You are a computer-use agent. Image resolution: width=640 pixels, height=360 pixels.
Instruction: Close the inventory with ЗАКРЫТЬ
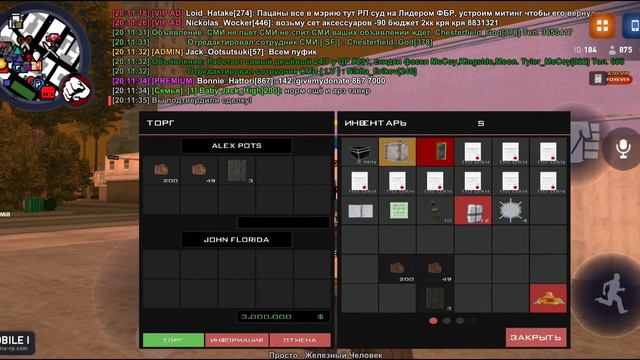tap(536, 338)
